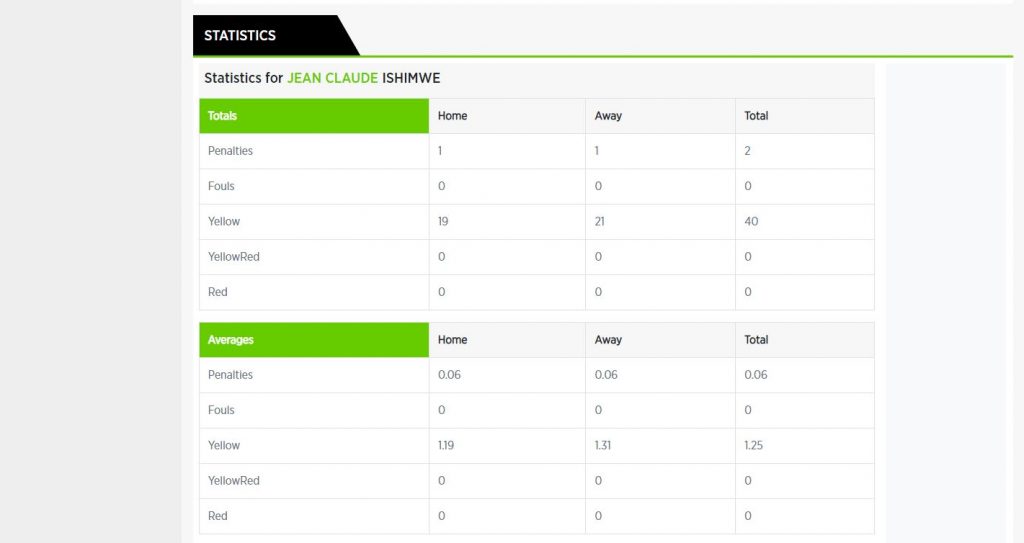Select YellowRed row label under Averages
Screen dimensions: 1024x543
(x=233, y=481)
